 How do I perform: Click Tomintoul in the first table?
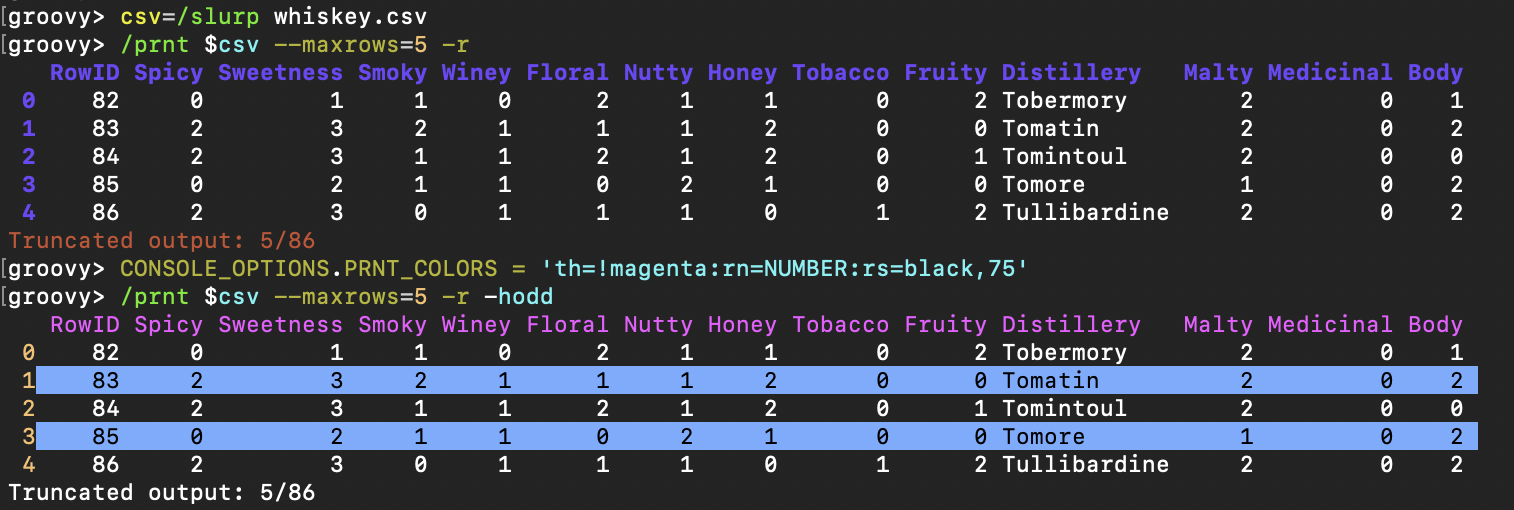point(1064,157)
